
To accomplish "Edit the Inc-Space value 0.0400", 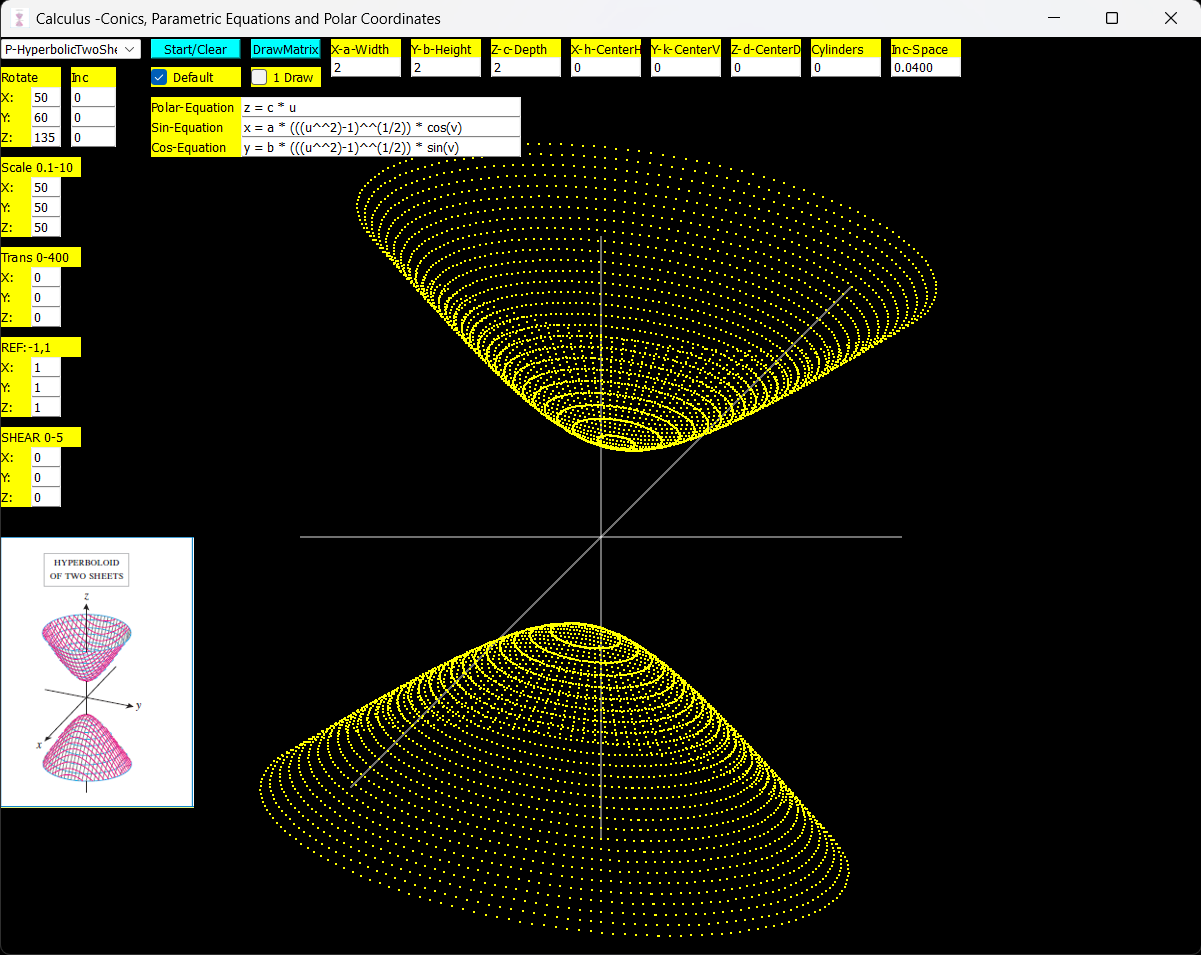I will [925, 68].
